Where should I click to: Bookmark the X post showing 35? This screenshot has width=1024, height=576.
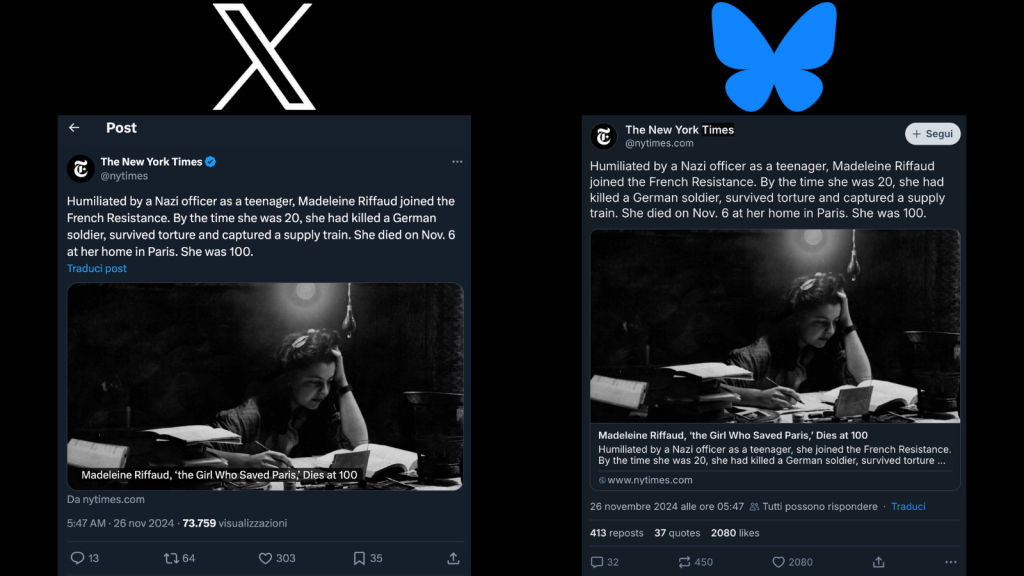point(359,558)
